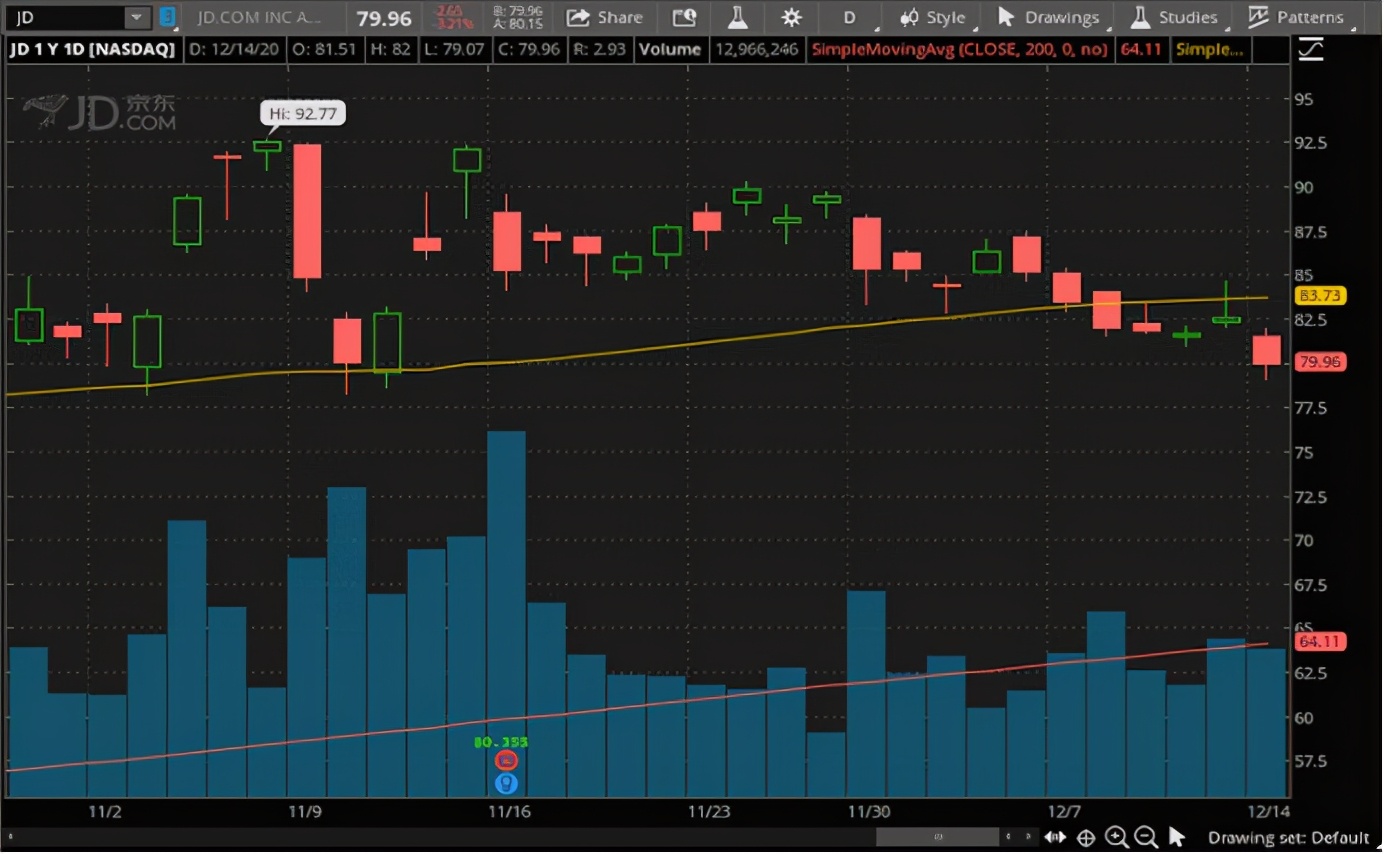The width and height of the screenshot is (1384, 854).
Task: Open the flask quick study icon
Action: [x=738, y=17]
